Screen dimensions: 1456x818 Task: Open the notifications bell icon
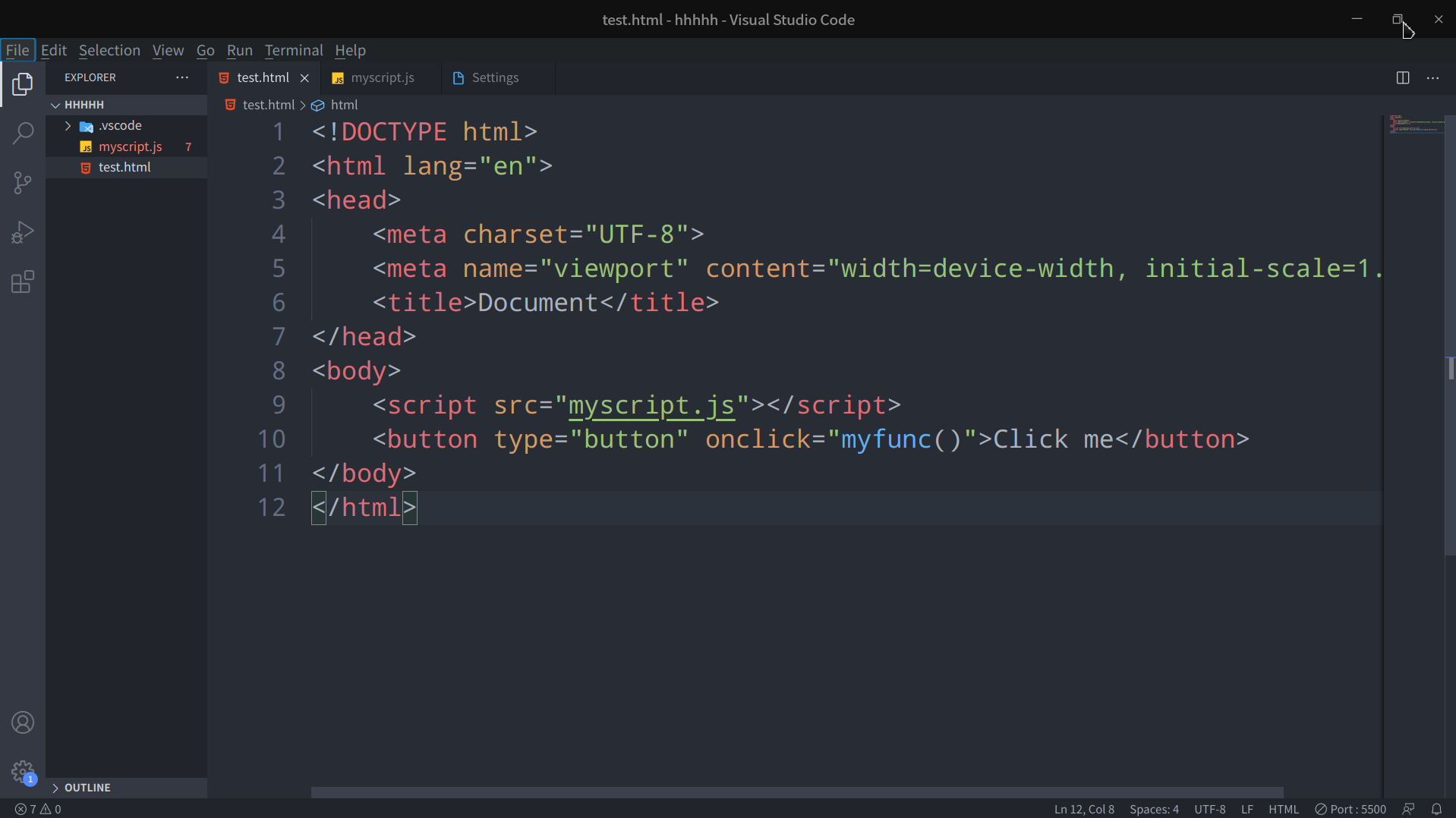tap(1436, 809)
